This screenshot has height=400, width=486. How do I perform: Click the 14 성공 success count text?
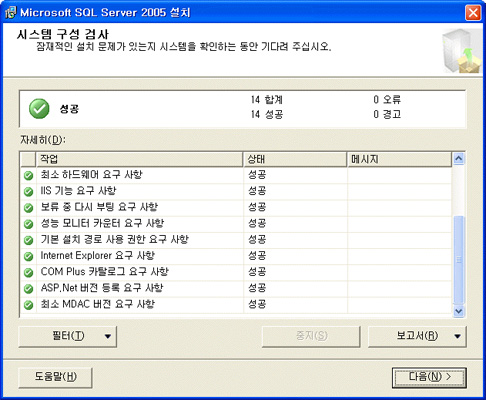267,114
